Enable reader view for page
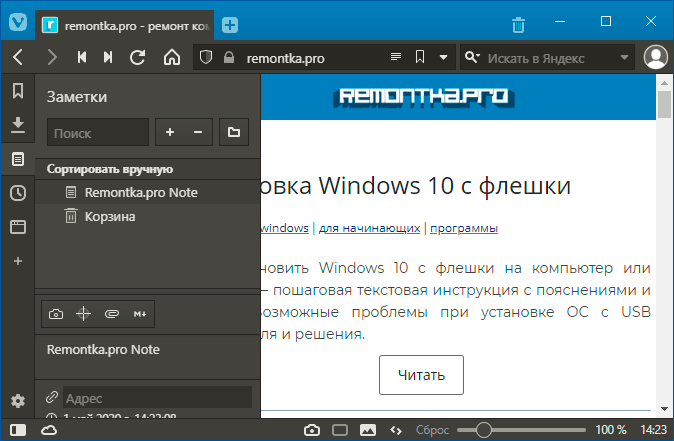 (396, 57)
